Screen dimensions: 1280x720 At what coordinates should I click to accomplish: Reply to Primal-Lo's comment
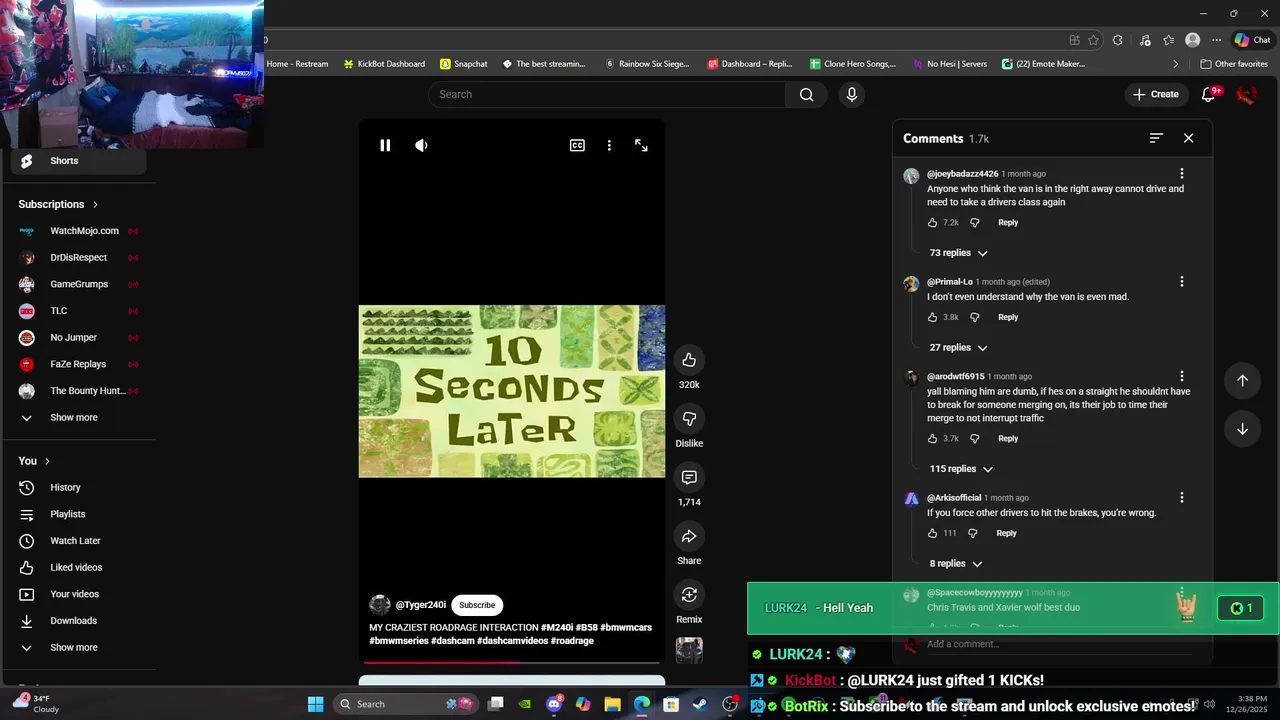(1008, 317)
